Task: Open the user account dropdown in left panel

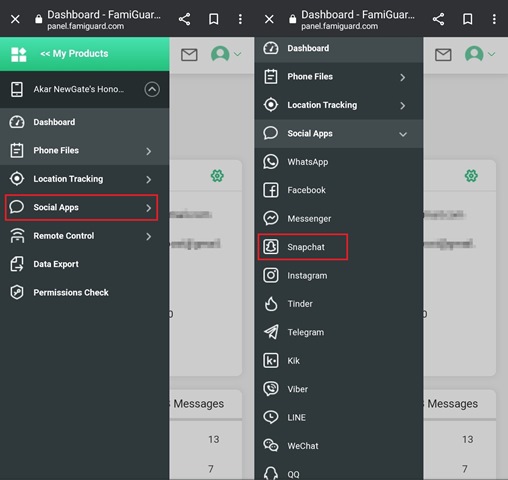Action: coord(226,54)
